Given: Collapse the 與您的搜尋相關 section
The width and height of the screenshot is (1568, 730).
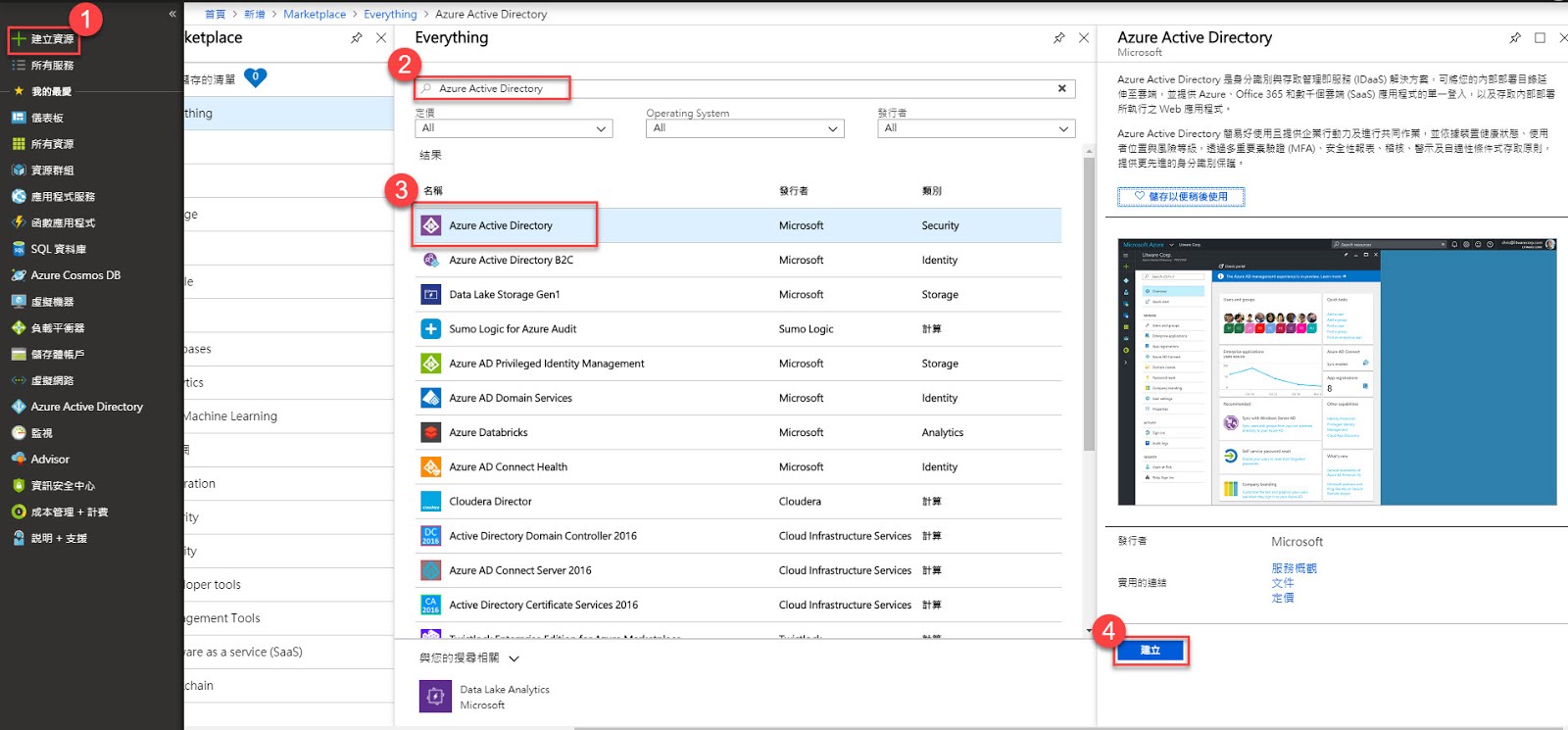Looking at the screenshot, I should tap(514, 658).
